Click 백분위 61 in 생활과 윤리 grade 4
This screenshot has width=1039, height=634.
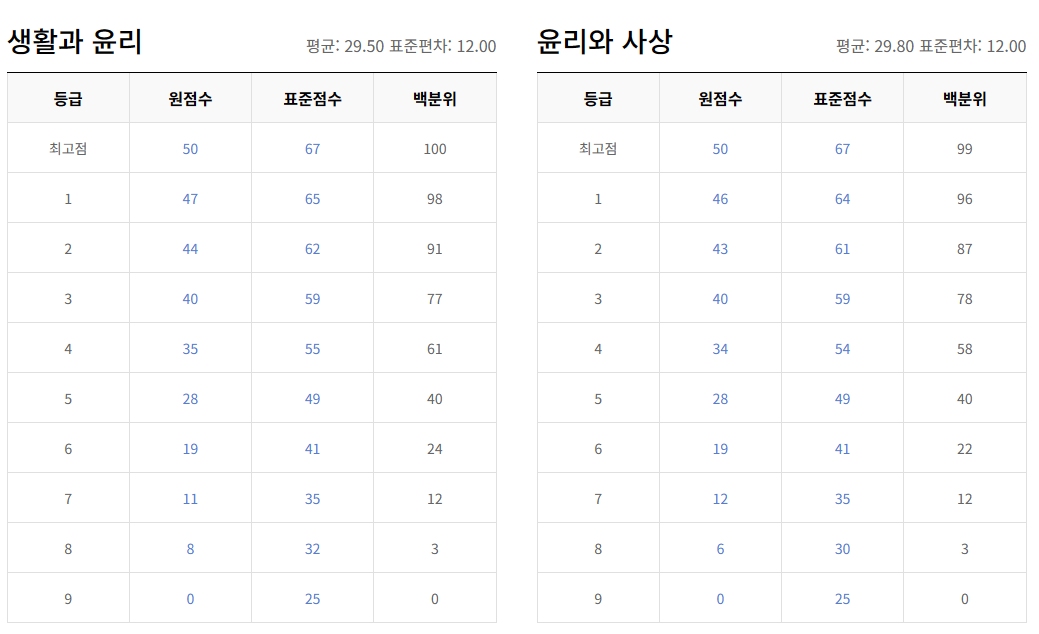click(x=435, y=349)
